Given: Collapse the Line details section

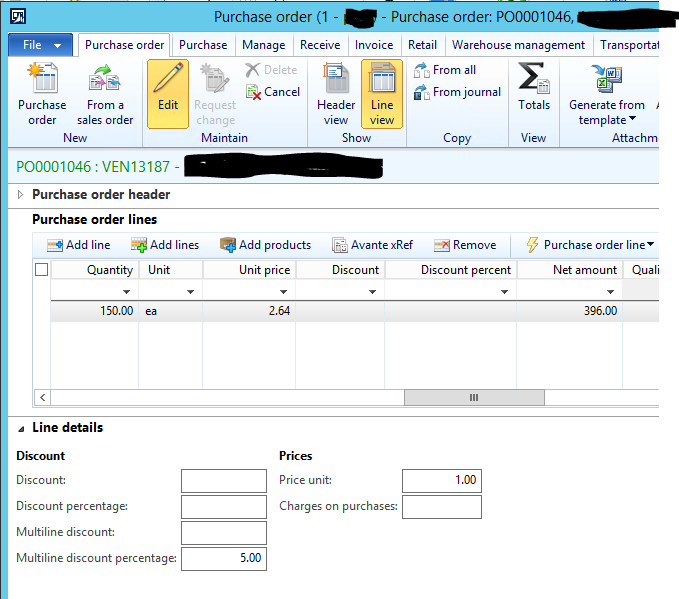Looking at the screenshot, I should point(21,428).
